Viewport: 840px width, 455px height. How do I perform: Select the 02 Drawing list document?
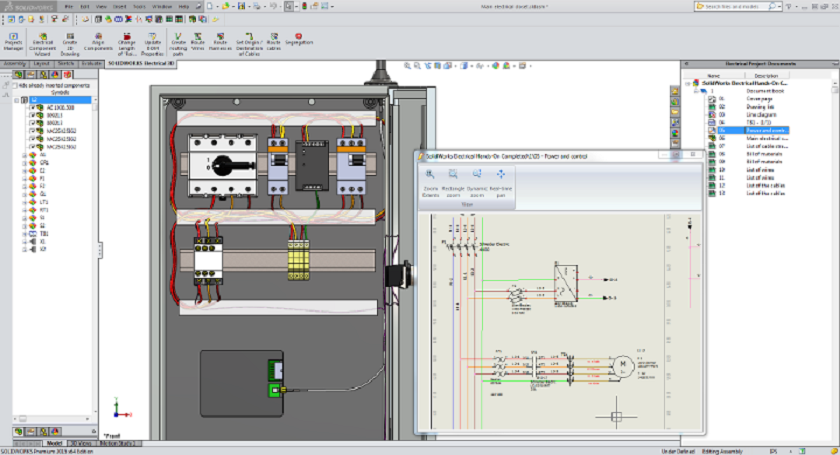tap(748, 107)
